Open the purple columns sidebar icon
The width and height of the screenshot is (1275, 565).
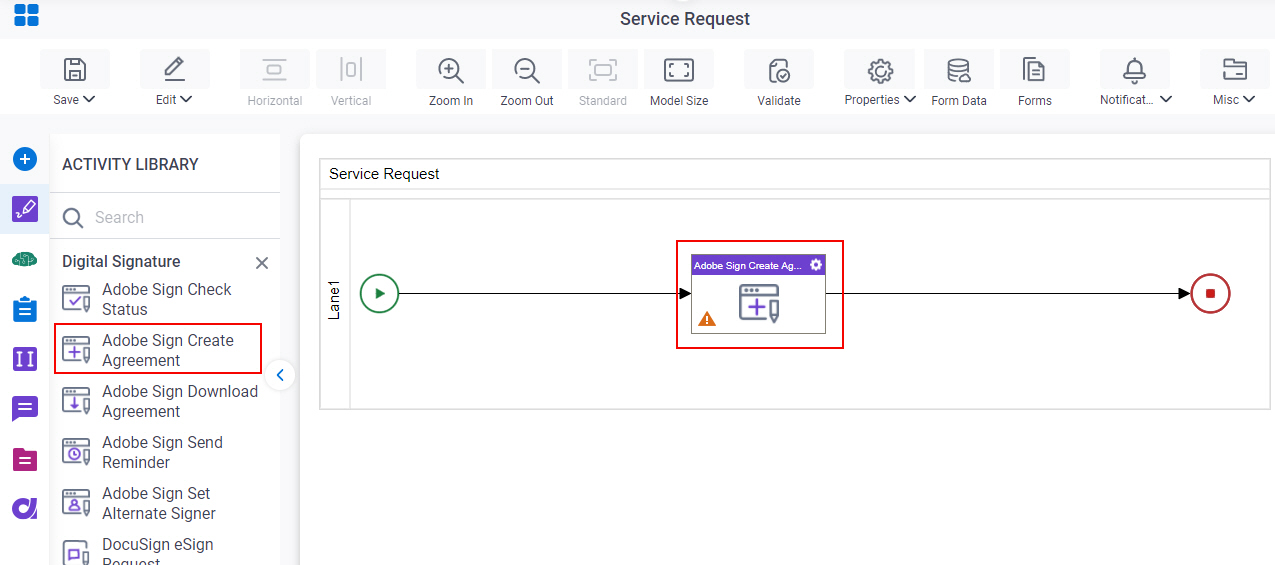[25, 358]
